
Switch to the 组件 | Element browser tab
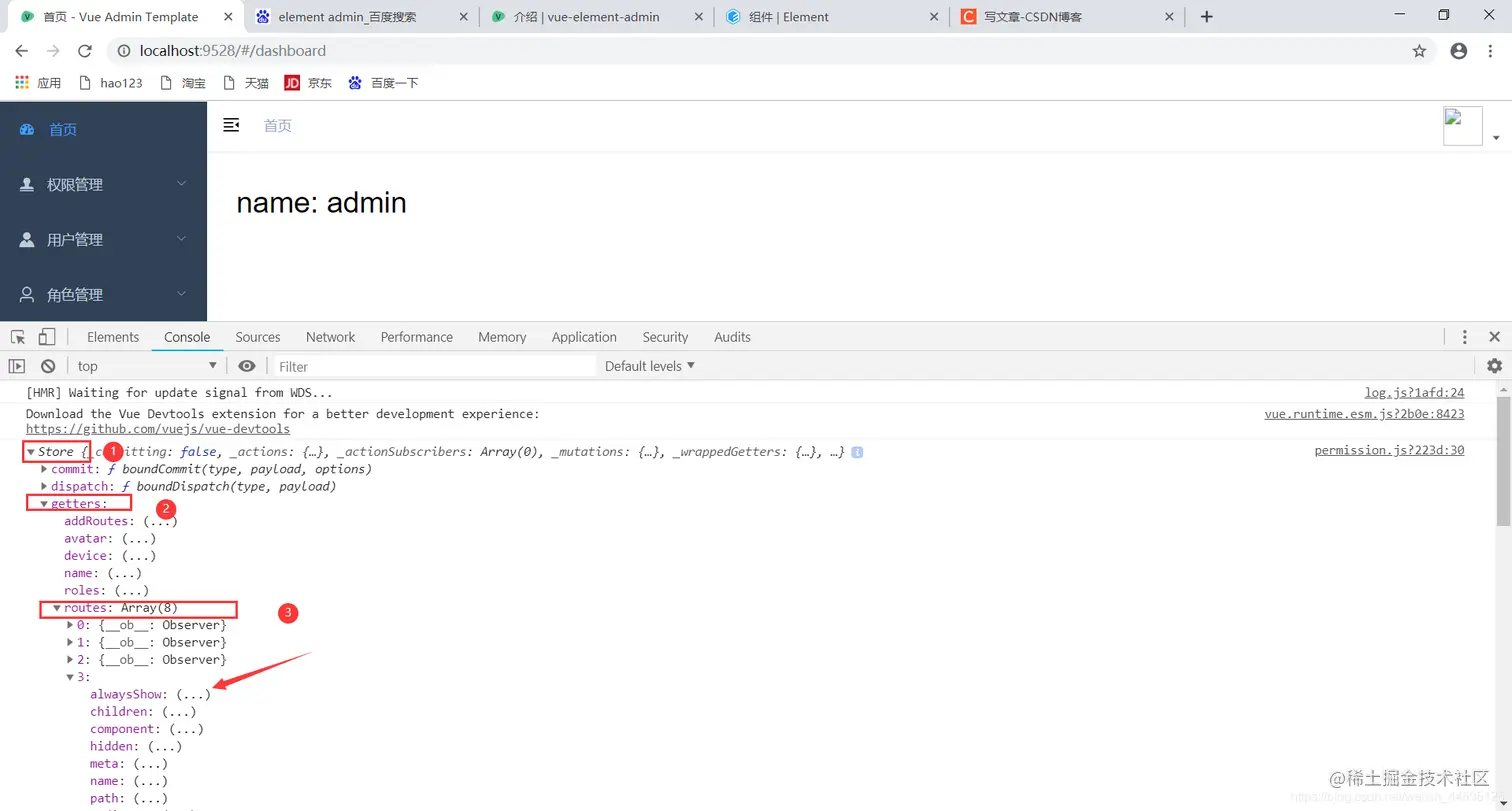point(833,17)
